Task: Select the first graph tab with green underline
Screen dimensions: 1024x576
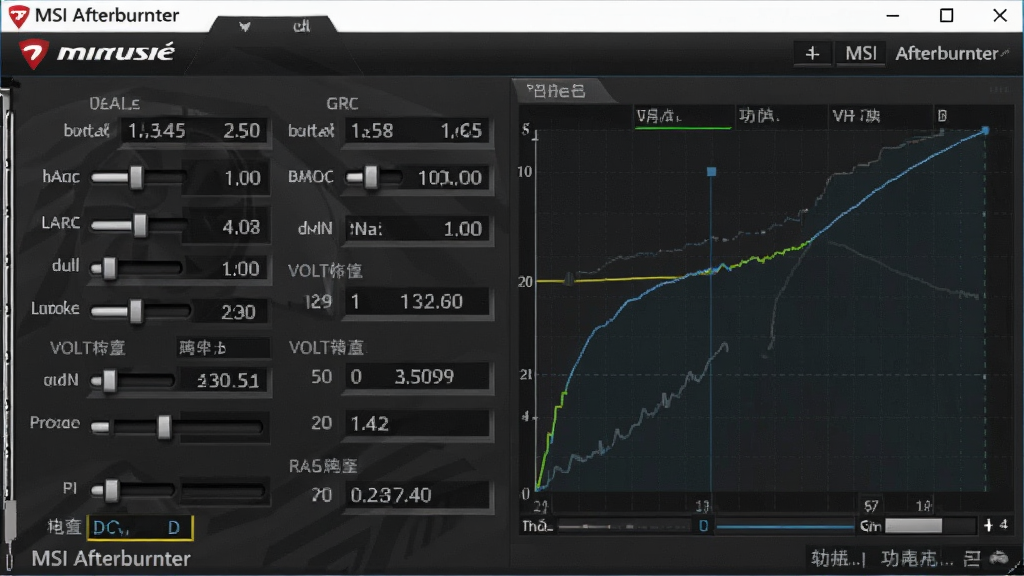Action: coord(682,116)
